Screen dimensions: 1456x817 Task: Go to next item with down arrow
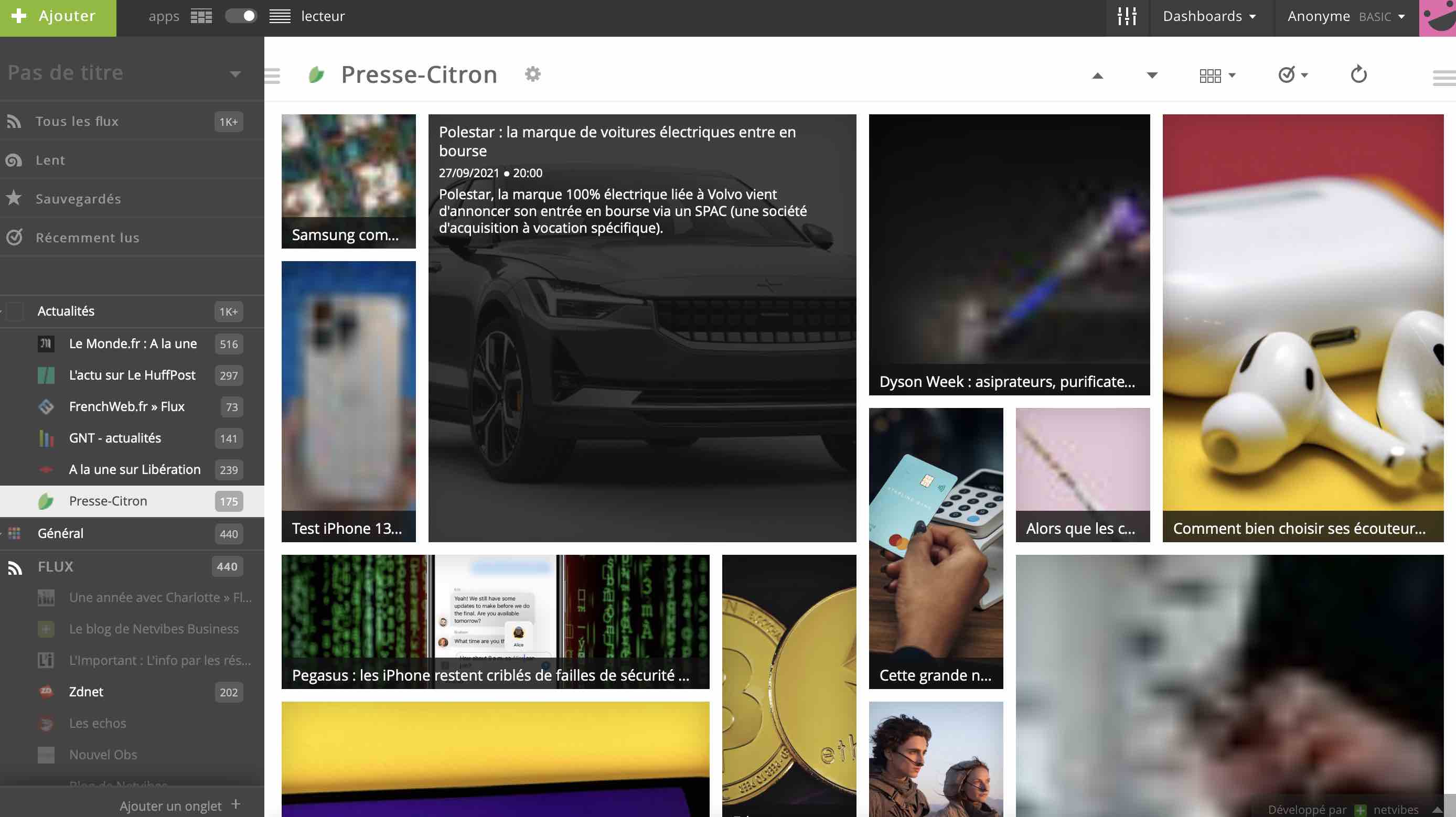[x=1152, y=75]
